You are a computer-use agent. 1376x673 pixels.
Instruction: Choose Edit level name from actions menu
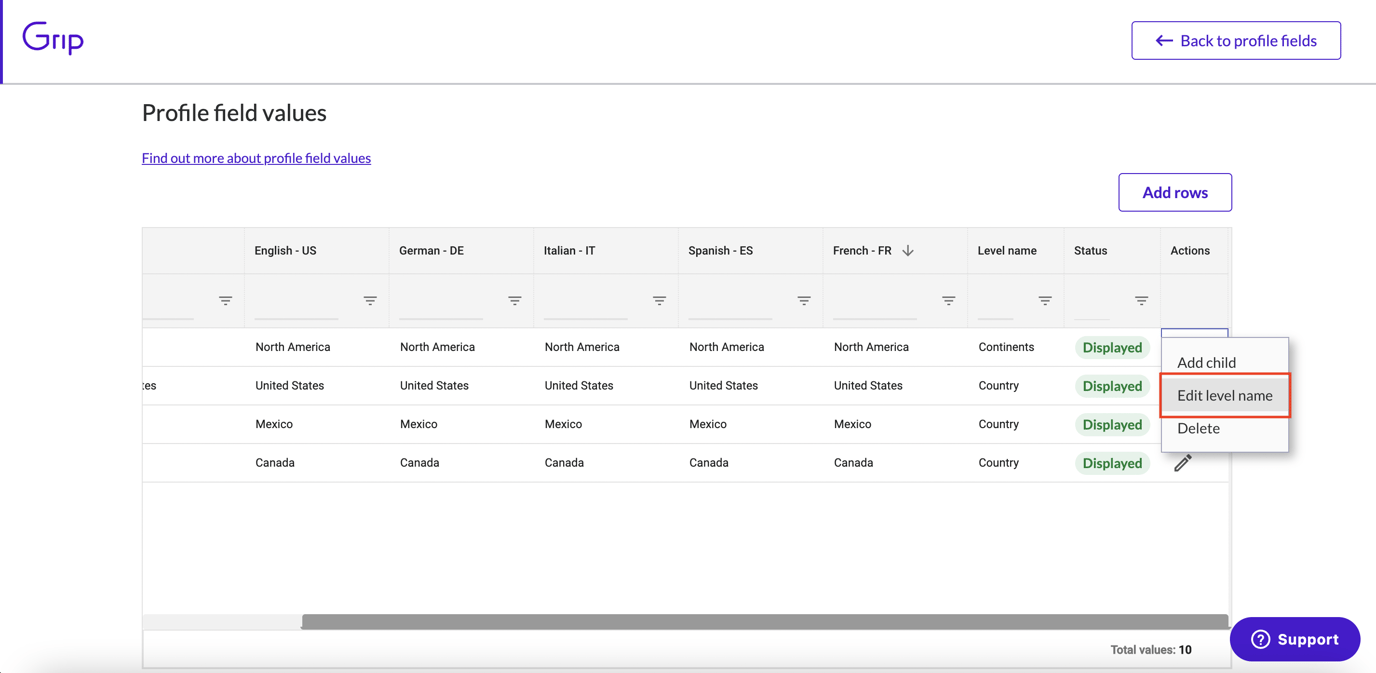1225,395
